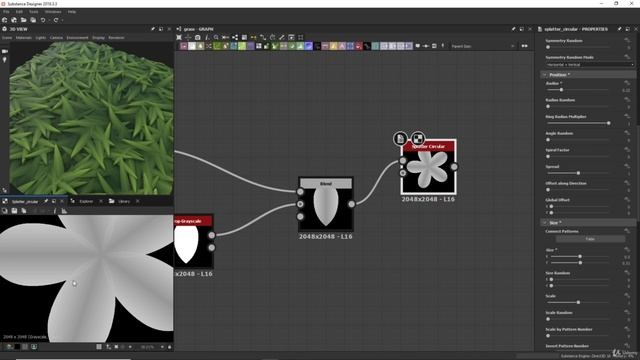Click the save image icon in 2D view toolbar

[x=14, y=211]
